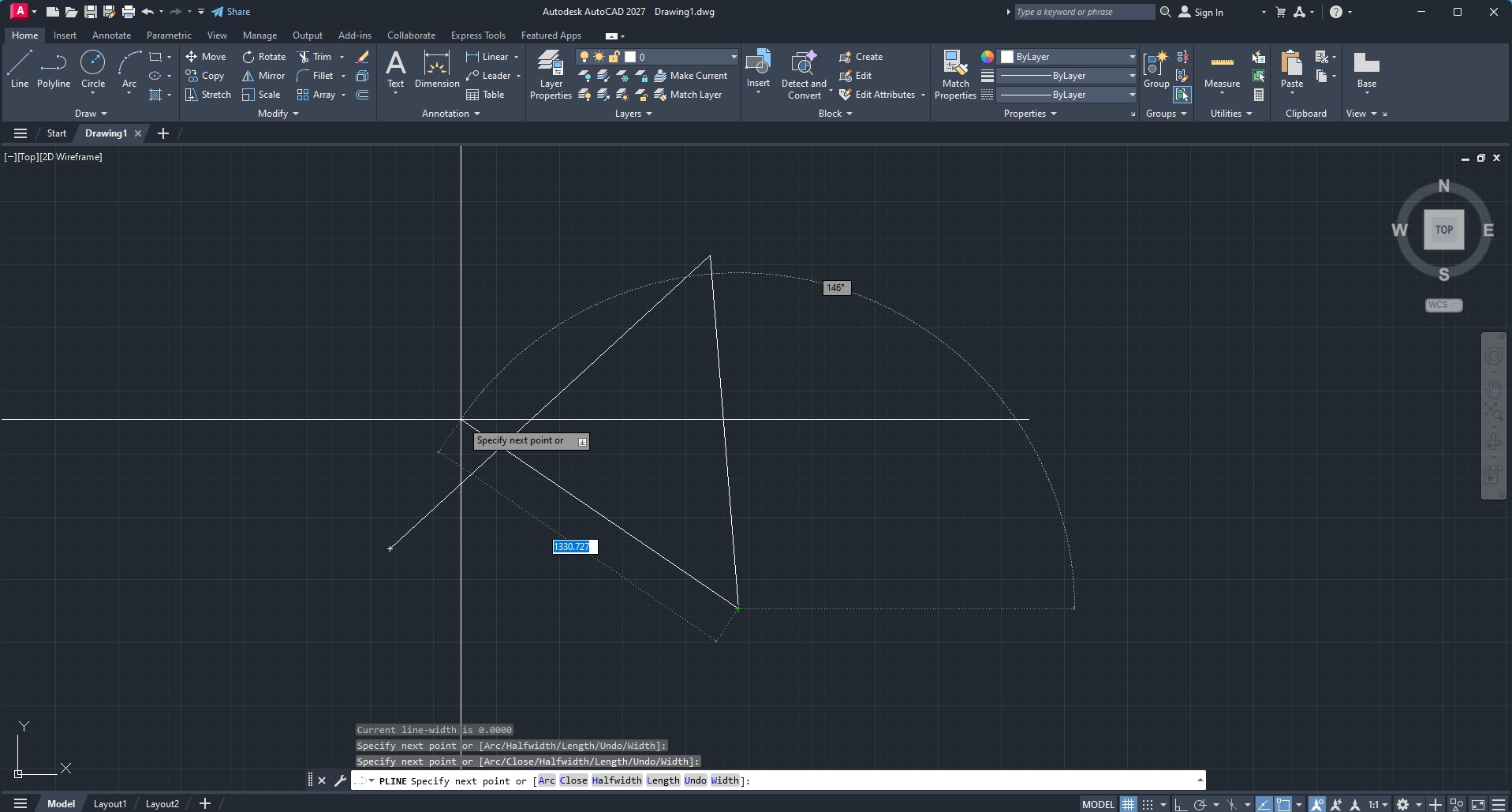Click the ByLayer white color swatch
The width and height of the screenshot is (1512, 812).
pos(1007,57)
